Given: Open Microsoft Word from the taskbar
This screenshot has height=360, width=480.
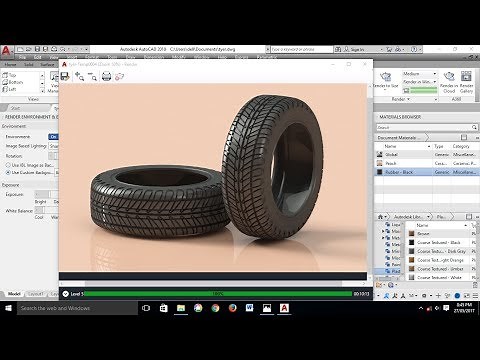Looking at the screenshot, I should (x=250, y=308).
